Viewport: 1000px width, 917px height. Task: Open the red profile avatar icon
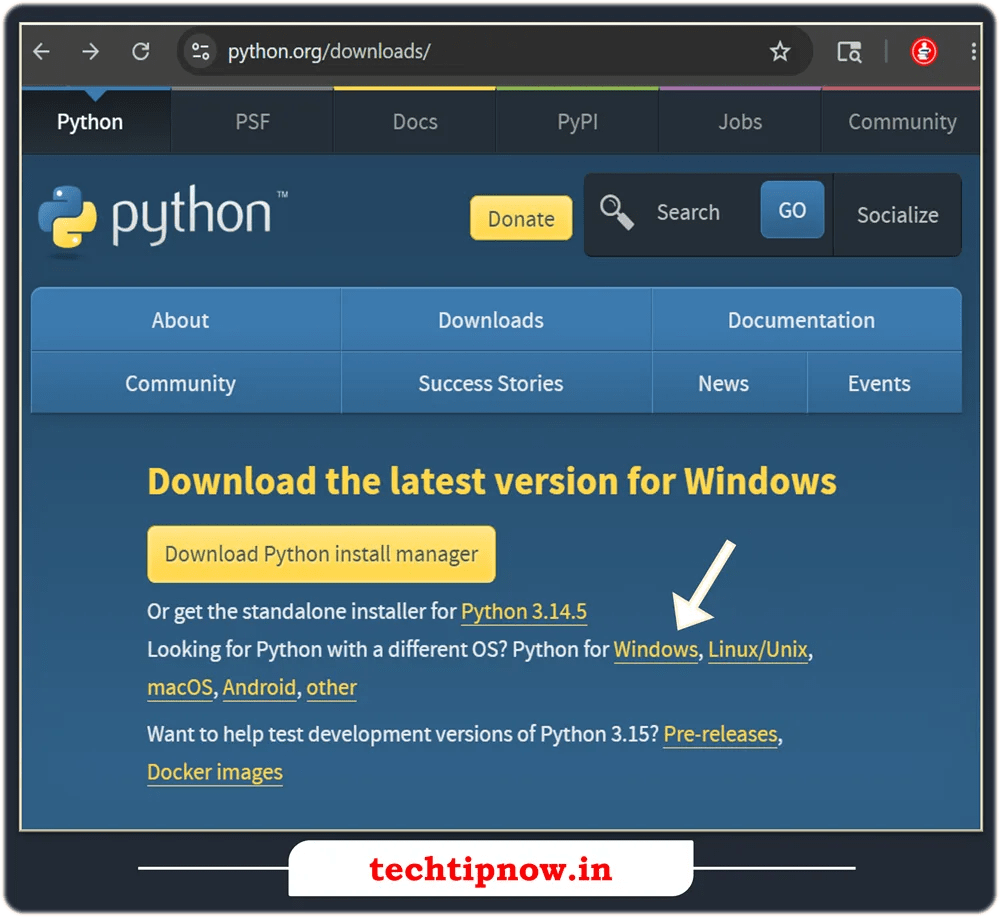pyautogui.click(x=923, y=52)
